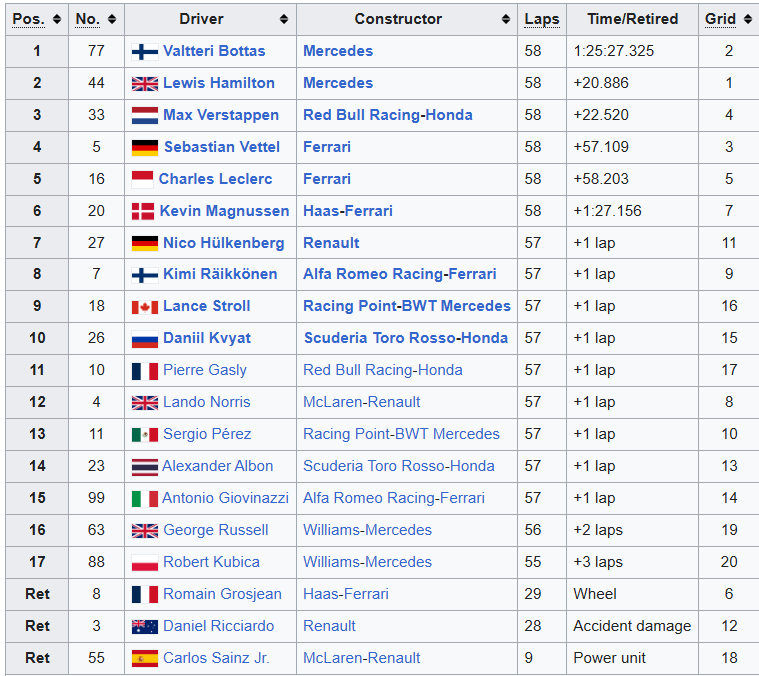This screenshot has width=759, height=676.
Task: Click the UK flag beside George Russell
Action: pyautogui.click(x=145, y=531)
